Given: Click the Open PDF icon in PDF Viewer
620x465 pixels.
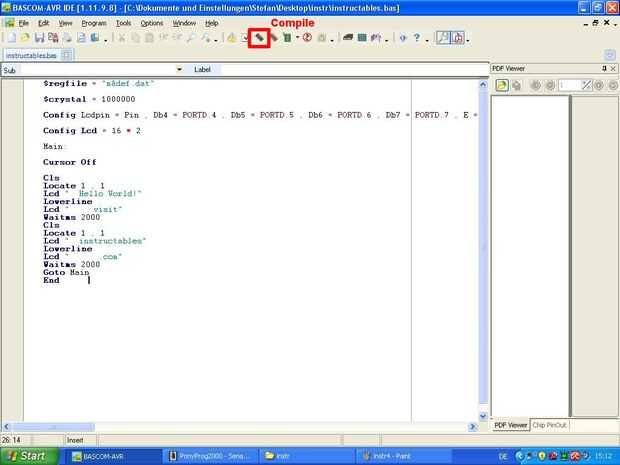Looking at the screenshot, I should point(502,85).
